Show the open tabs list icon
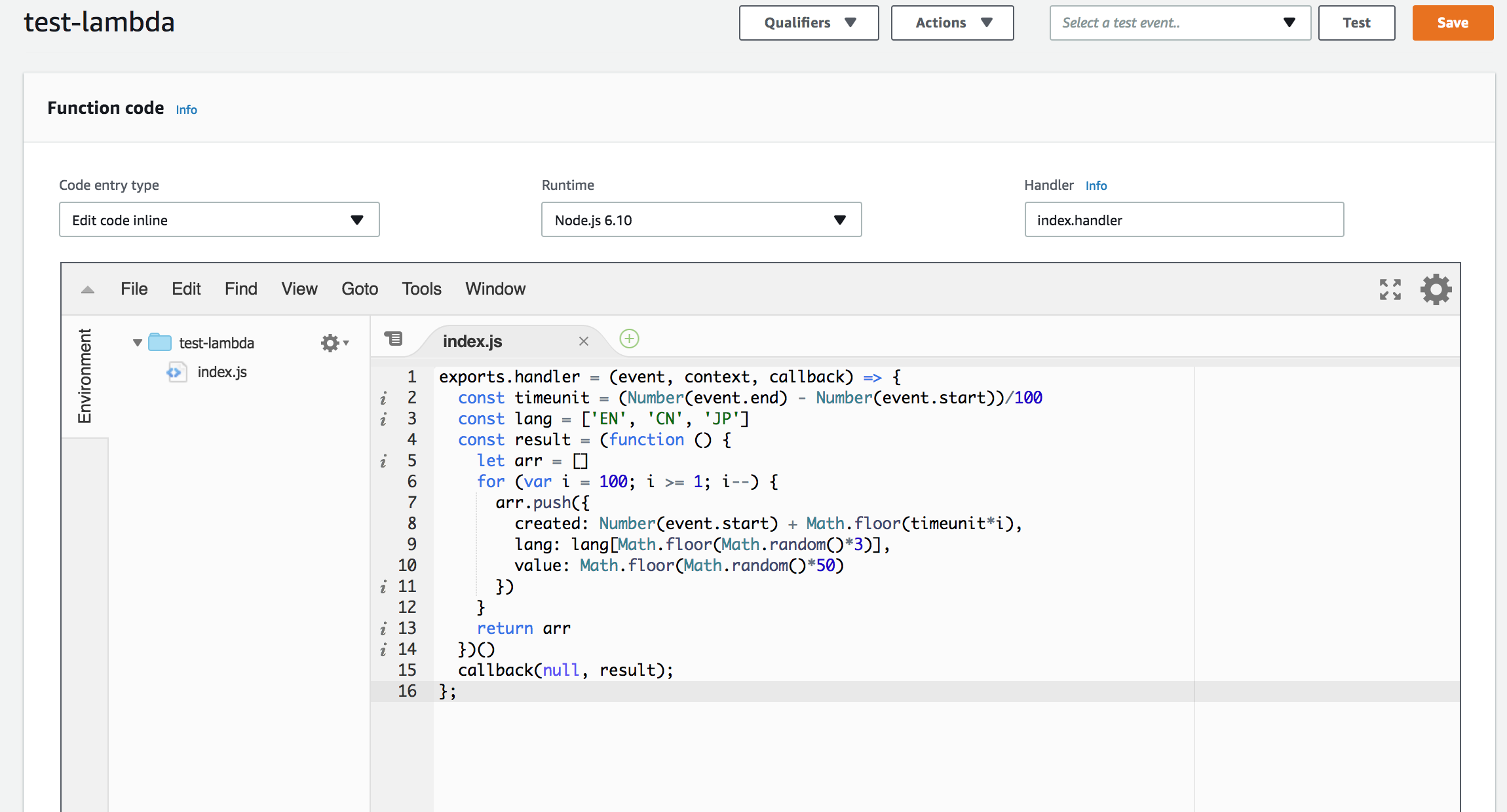 pyautogui.click(x=394, y=339)
